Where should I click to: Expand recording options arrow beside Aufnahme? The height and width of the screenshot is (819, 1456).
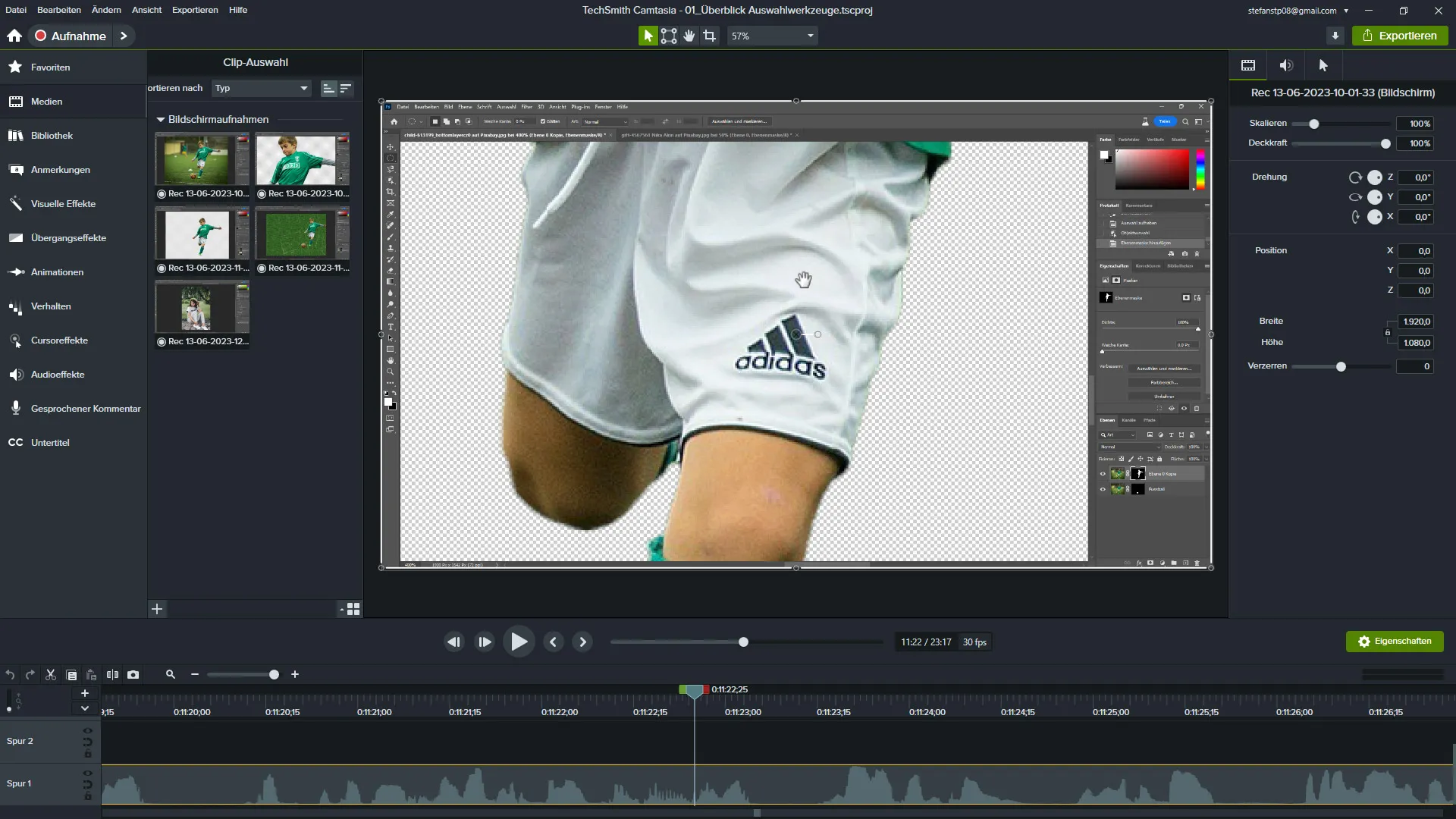tap(124, 36)
